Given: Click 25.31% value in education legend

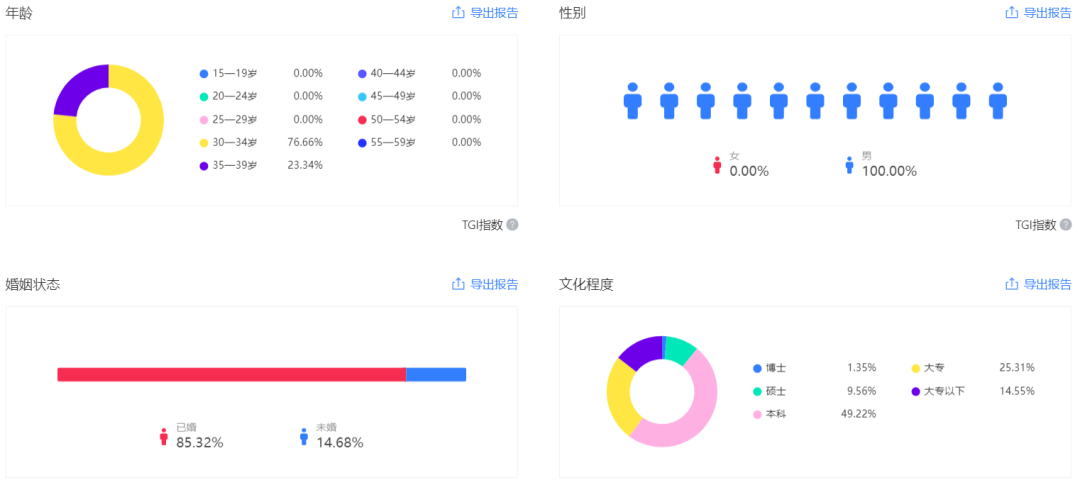Looking at the screenshot, I should 1017,369.
